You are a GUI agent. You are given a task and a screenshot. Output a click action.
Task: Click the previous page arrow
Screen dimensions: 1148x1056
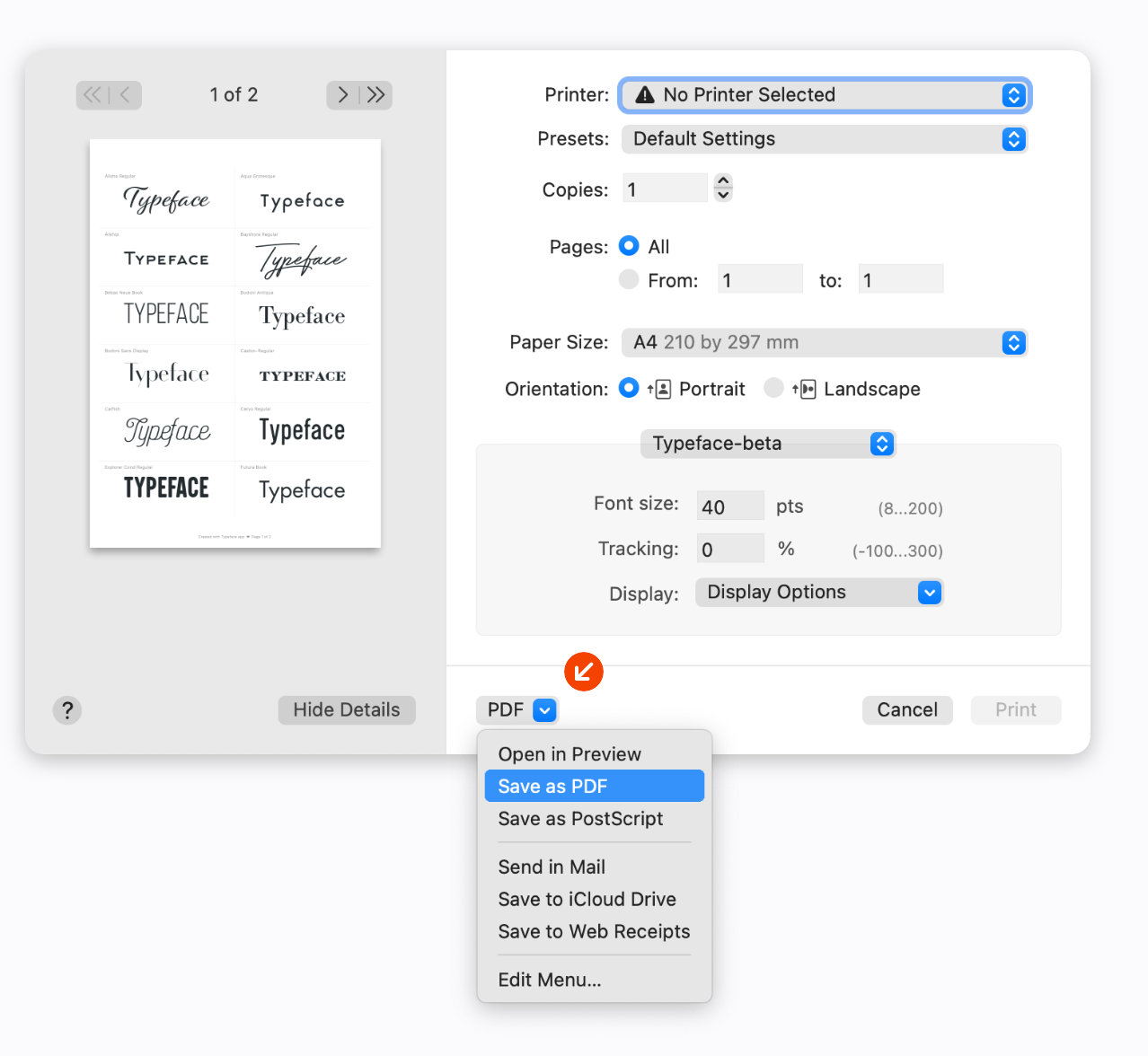[x=125, y=94]
